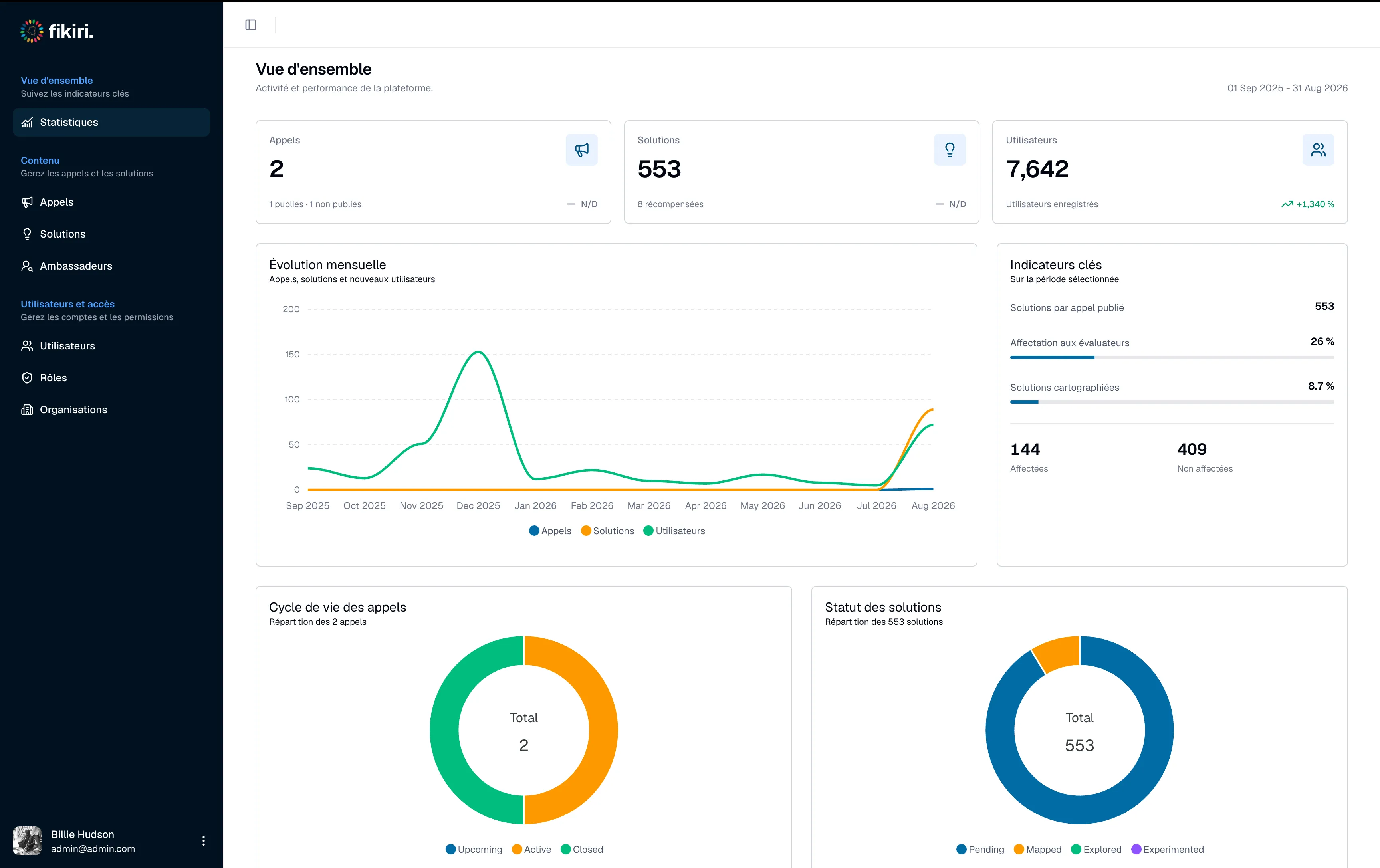This screenshot has width=1380, height=868.
Task: Click the Utilisateurs card value 7,642
Action: (x=1037, y=169)
